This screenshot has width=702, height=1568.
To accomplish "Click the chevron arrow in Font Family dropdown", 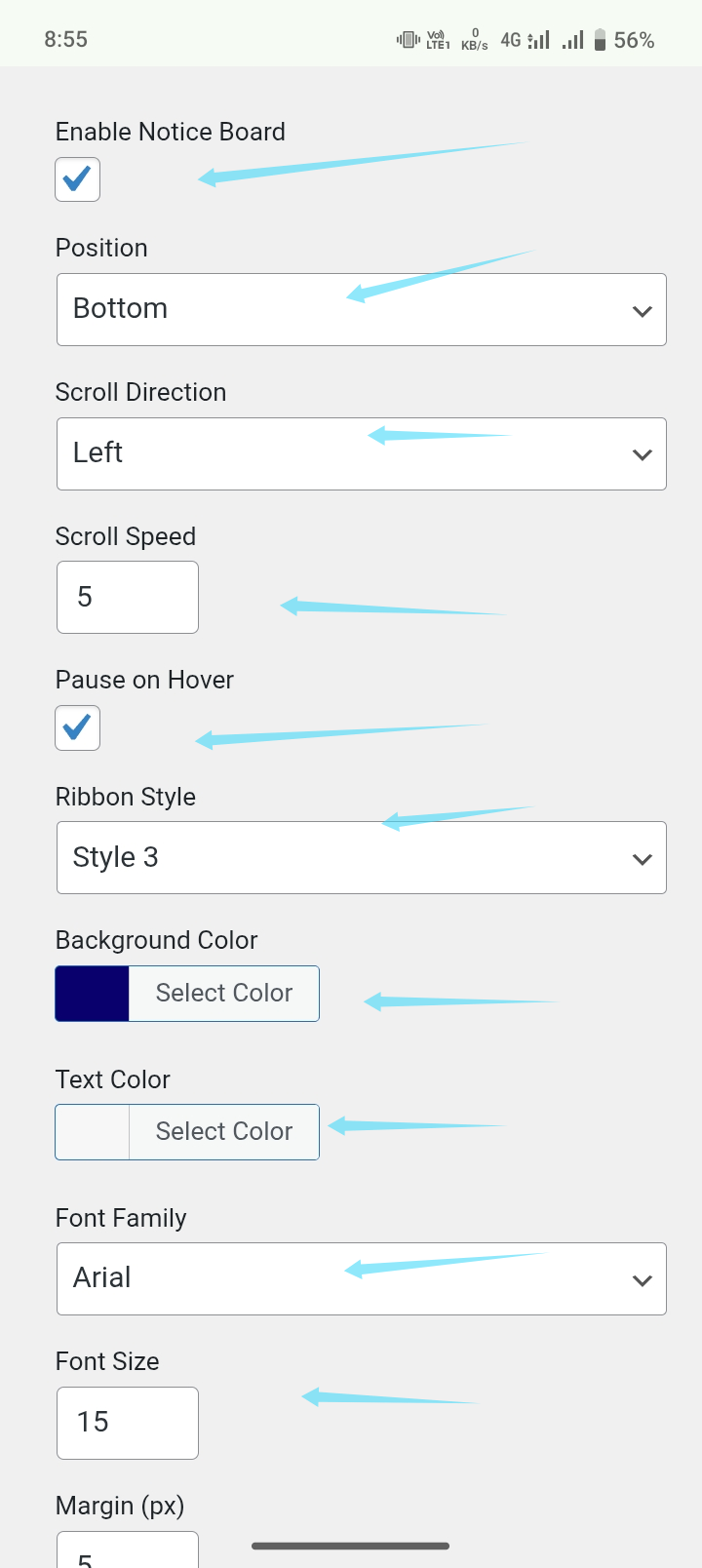I will click(642, 1281).
